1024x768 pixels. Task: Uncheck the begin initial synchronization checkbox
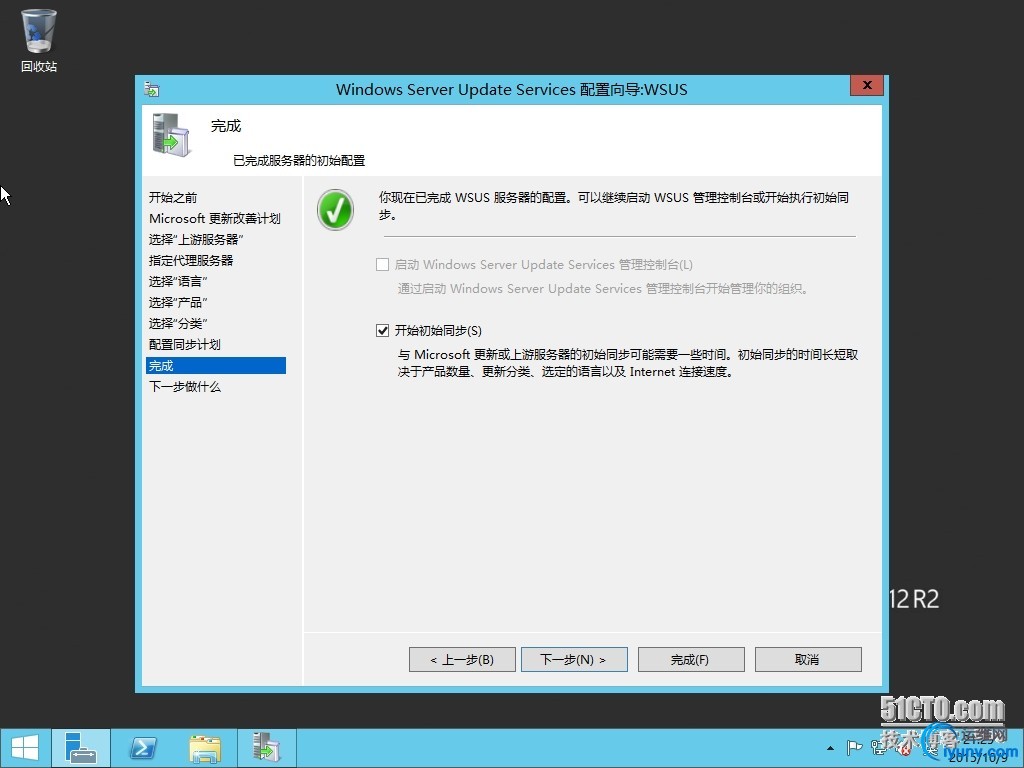coord(383,331)
